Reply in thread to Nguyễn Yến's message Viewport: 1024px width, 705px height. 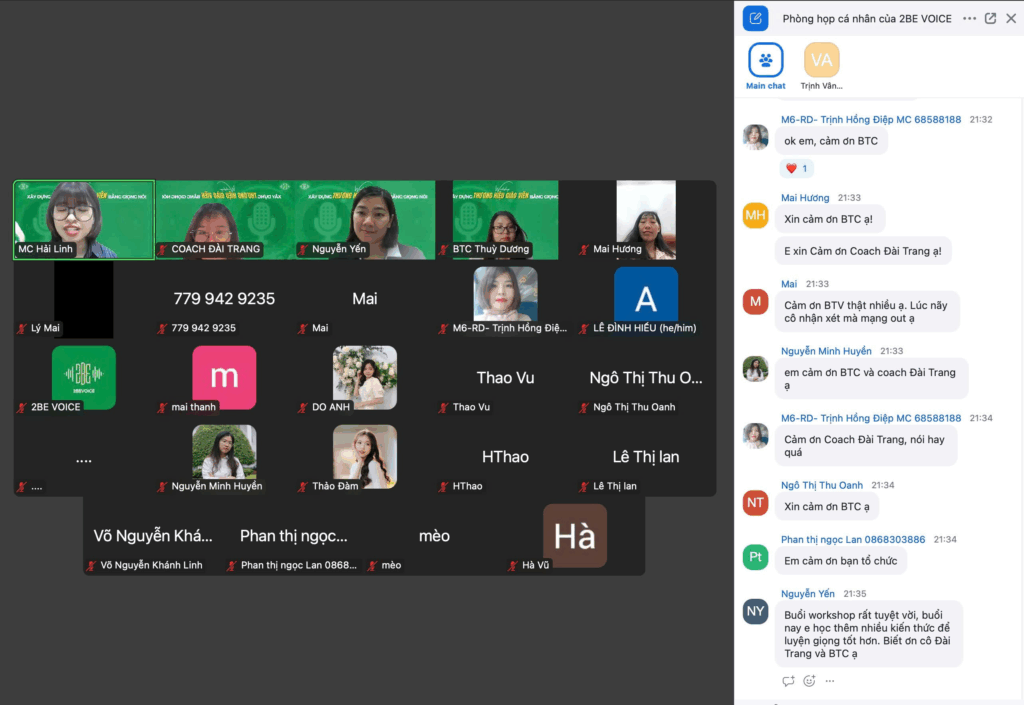(x=788, y=681)
